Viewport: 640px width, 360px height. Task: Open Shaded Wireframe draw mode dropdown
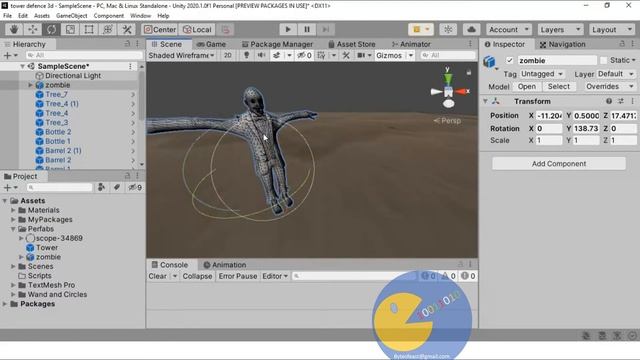[x=181, y=55]
